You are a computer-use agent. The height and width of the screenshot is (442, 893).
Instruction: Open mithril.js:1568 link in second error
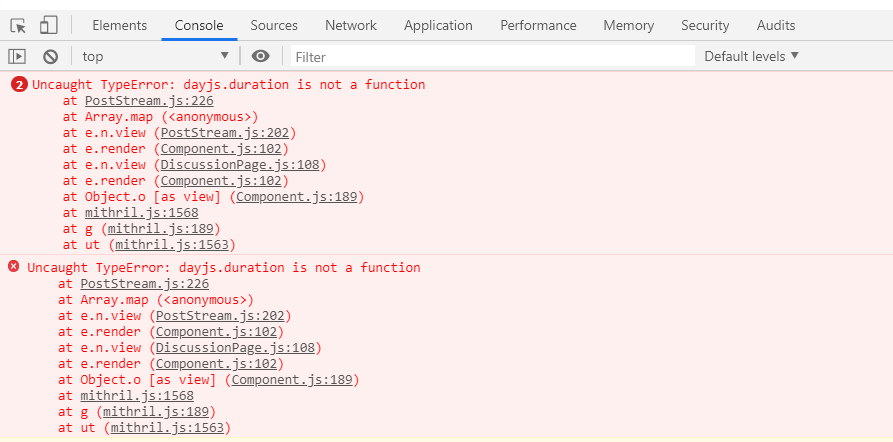137,395
